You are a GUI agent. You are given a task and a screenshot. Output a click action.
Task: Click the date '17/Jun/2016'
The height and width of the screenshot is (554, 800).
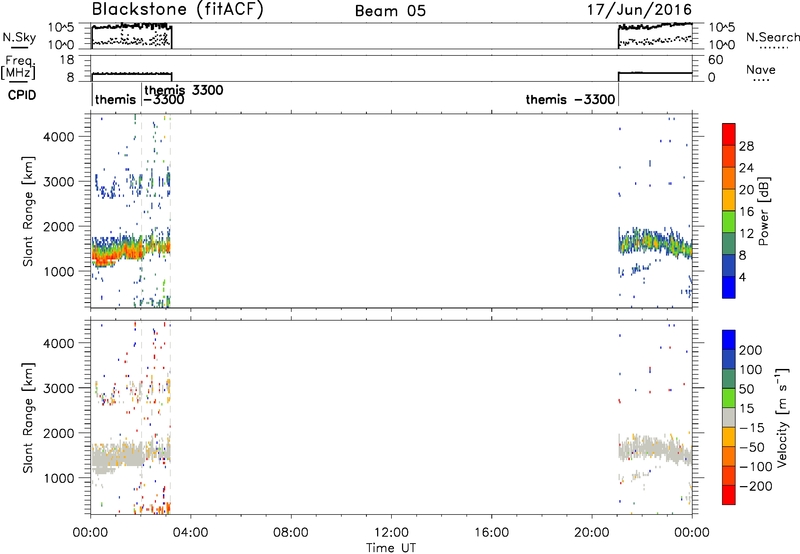pos(639,10)
